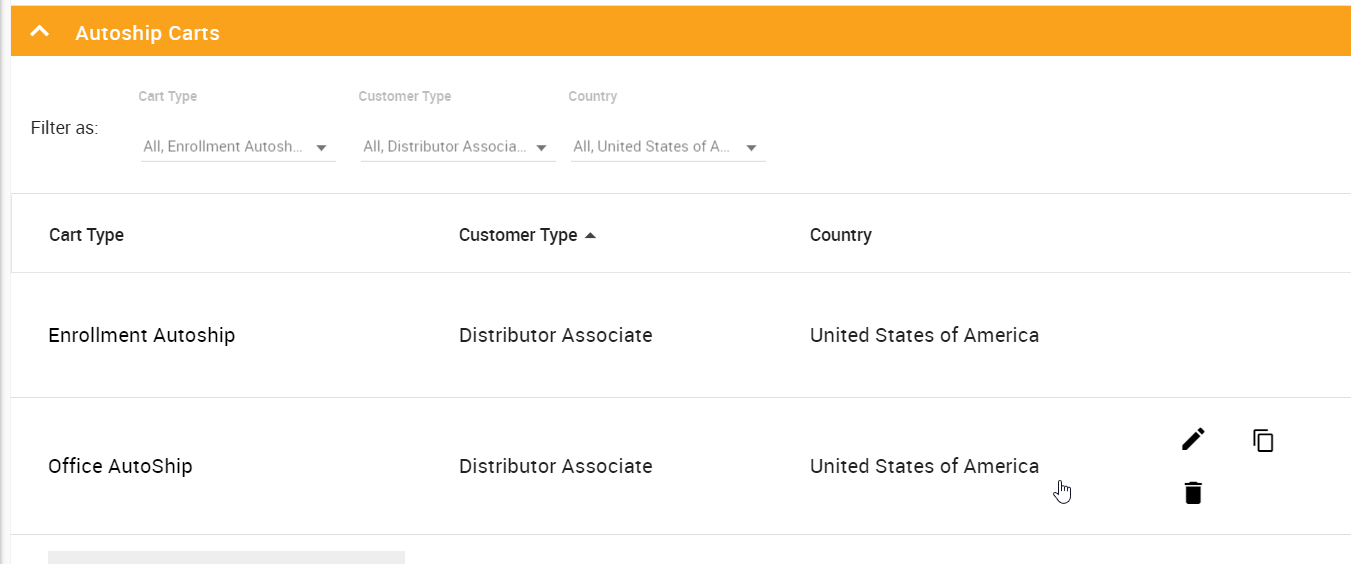Open the Cart Type filter dropdown
The image size is (1351, 564).
coord(238,147)
